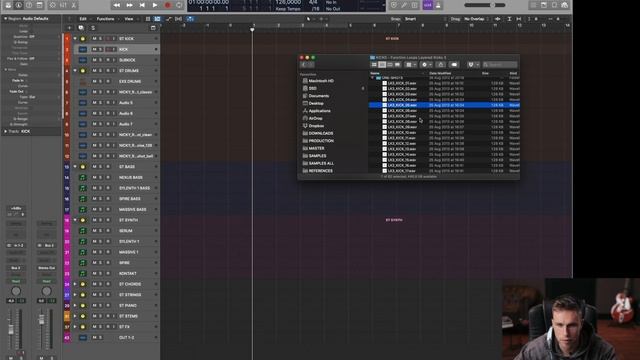Expand the ST STRINGS track stack

pyautogui.click(x=75, y=295)
